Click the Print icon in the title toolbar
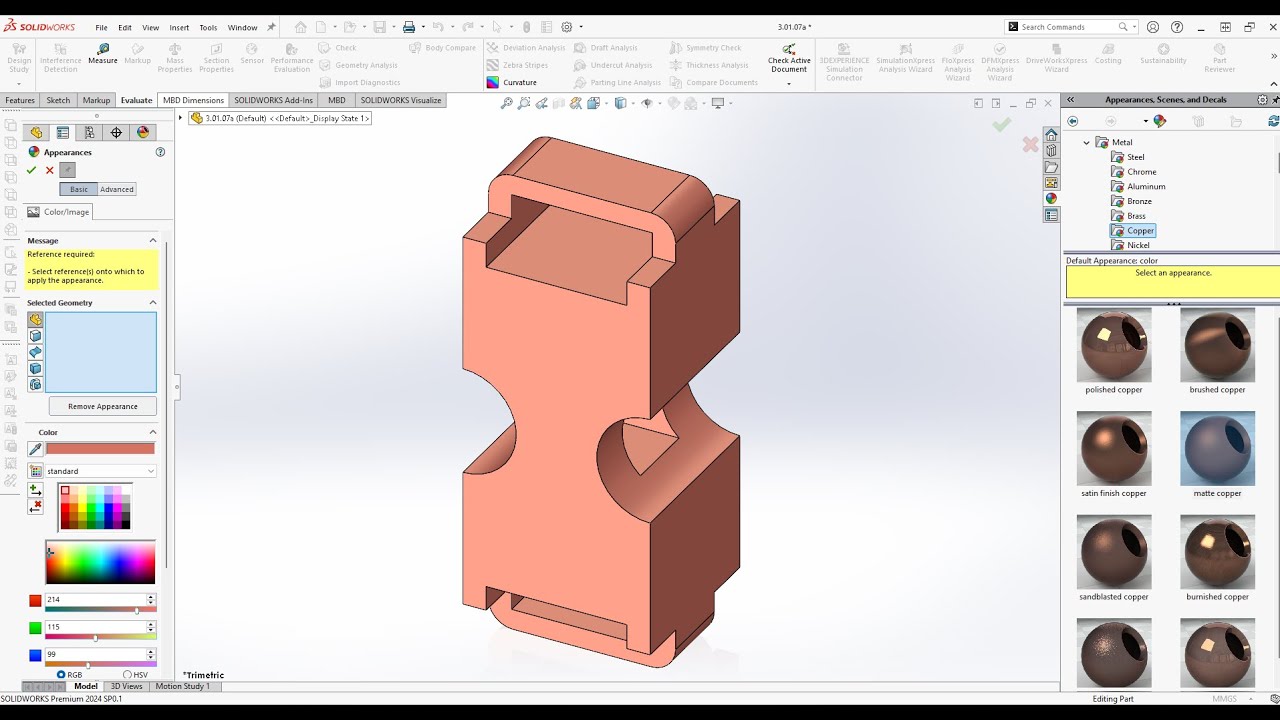Viewport: 1280px width, 720px height. point(408,27)
